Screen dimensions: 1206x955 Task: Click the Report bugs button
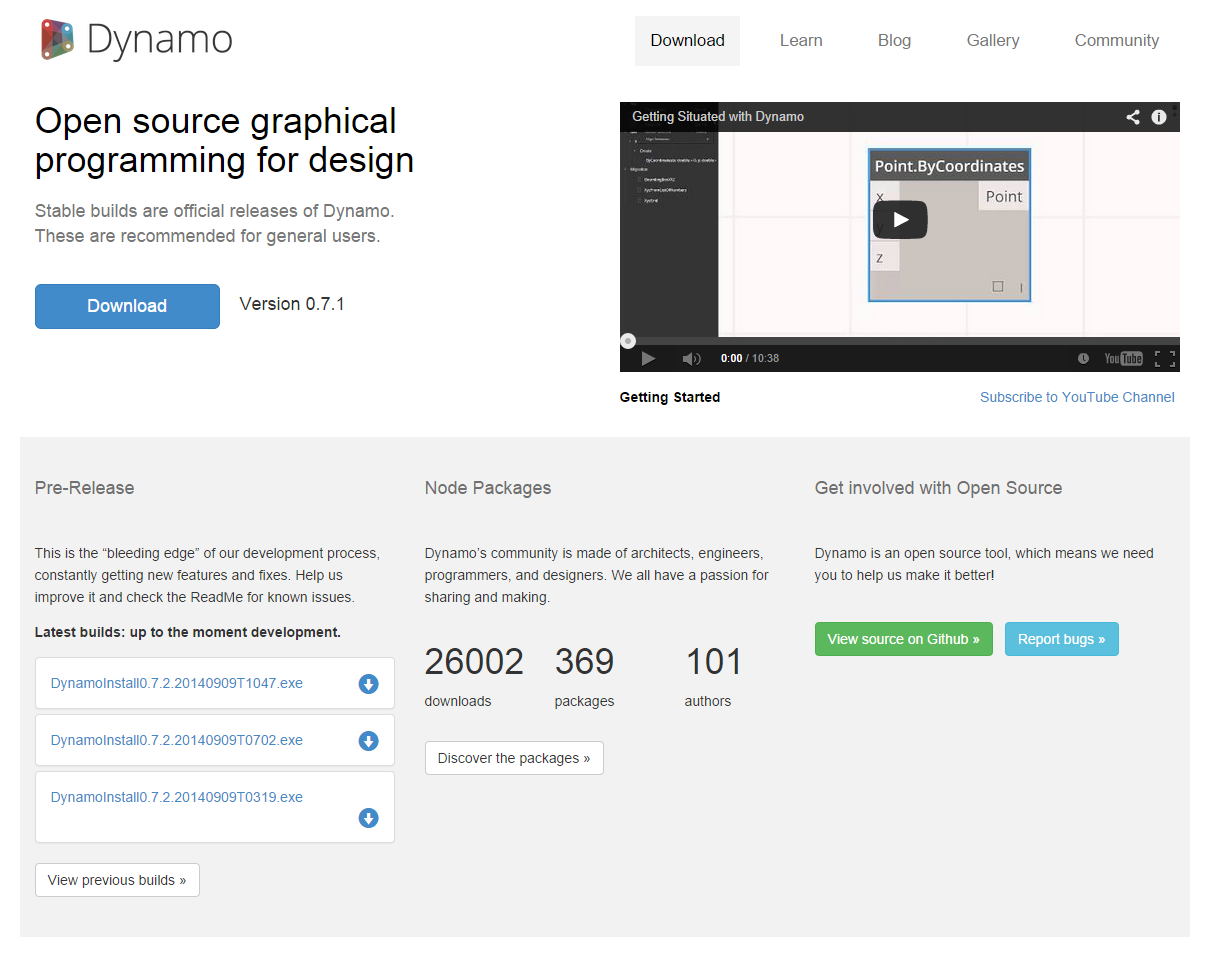pos(1062,639)
